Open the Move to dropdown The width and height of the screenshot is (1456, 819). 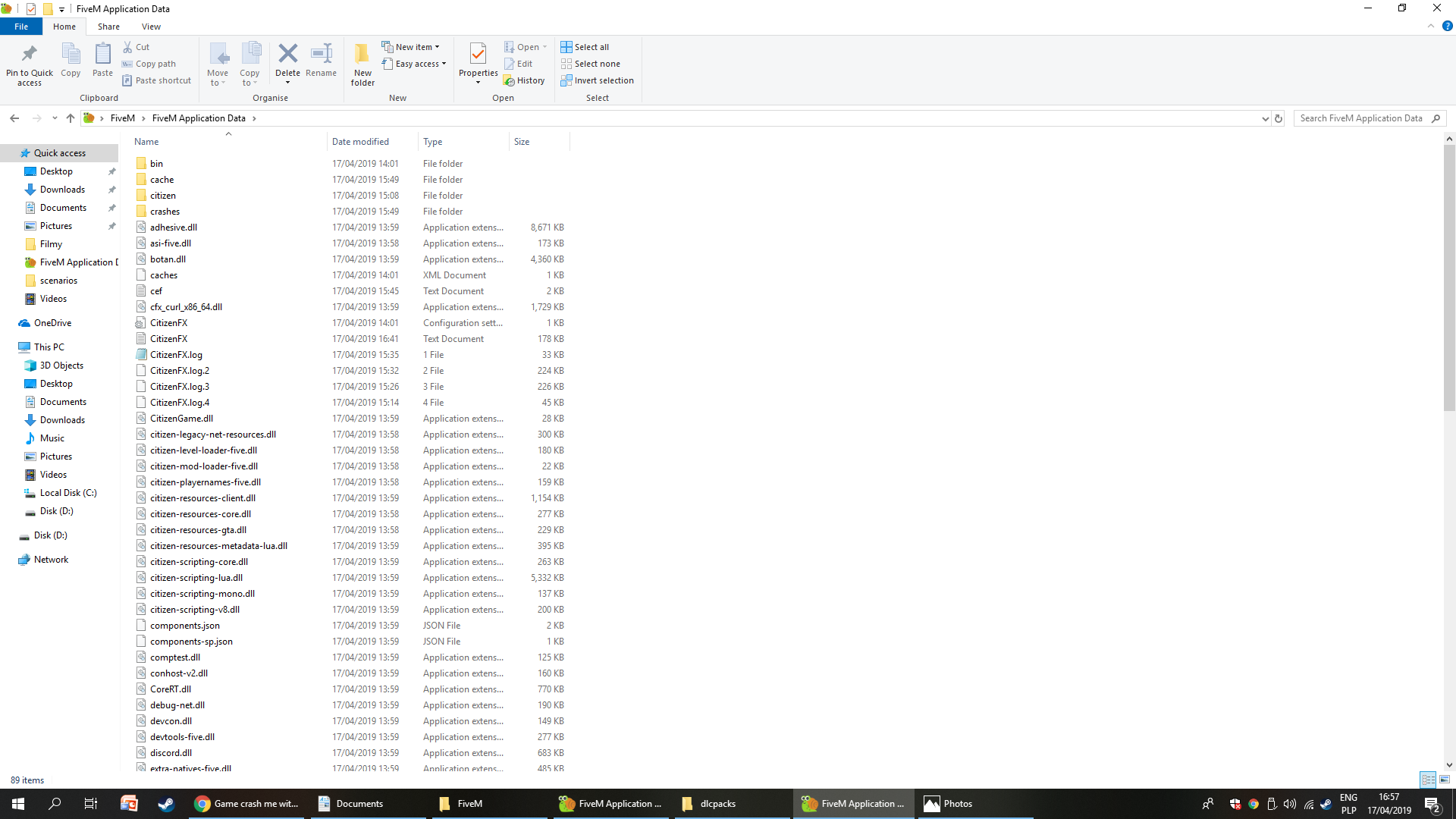click(x=218, y=64)
